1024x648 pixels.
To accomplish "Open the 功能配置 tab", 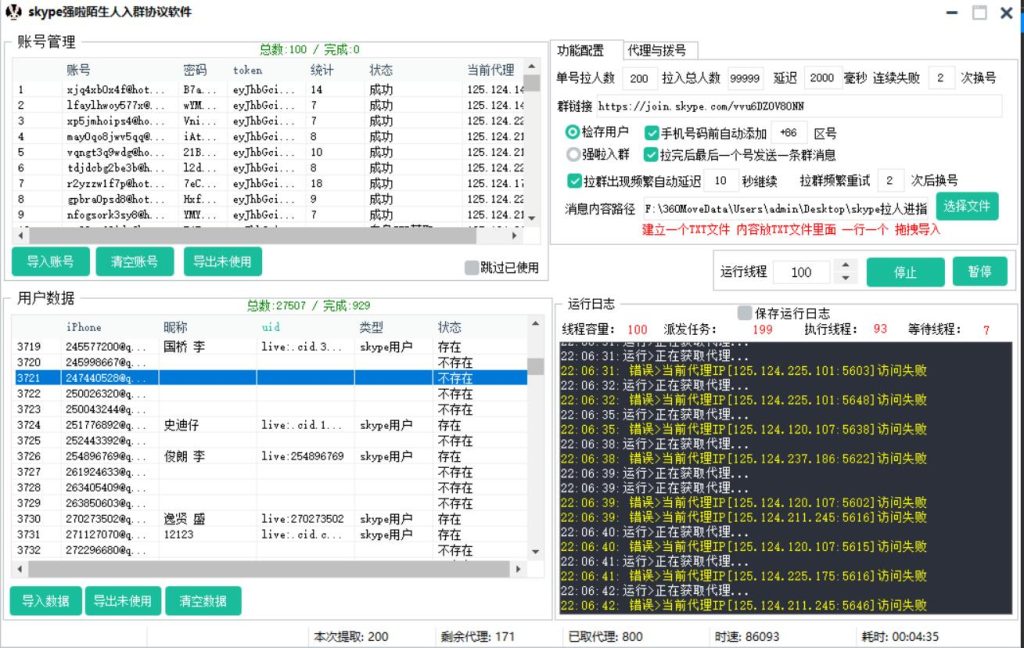I will point(581,50).
